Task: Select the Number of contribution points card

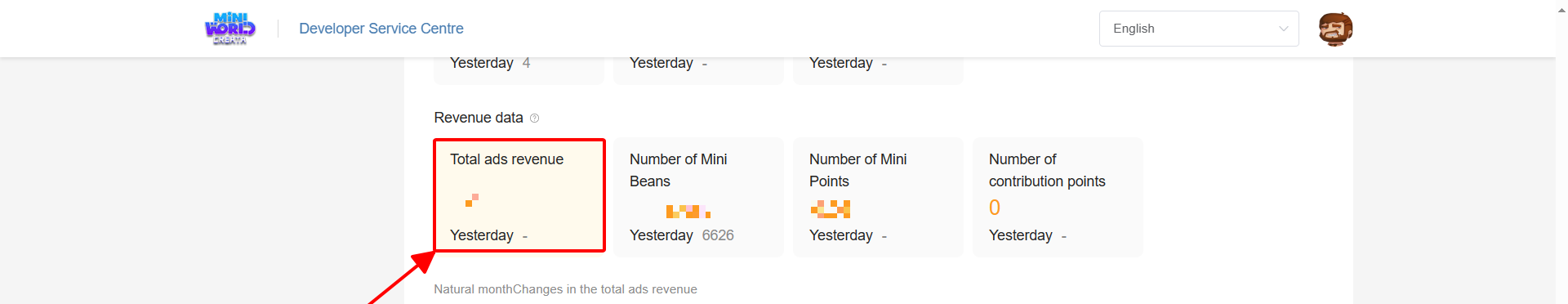Action: click(x=1058, y=197)
